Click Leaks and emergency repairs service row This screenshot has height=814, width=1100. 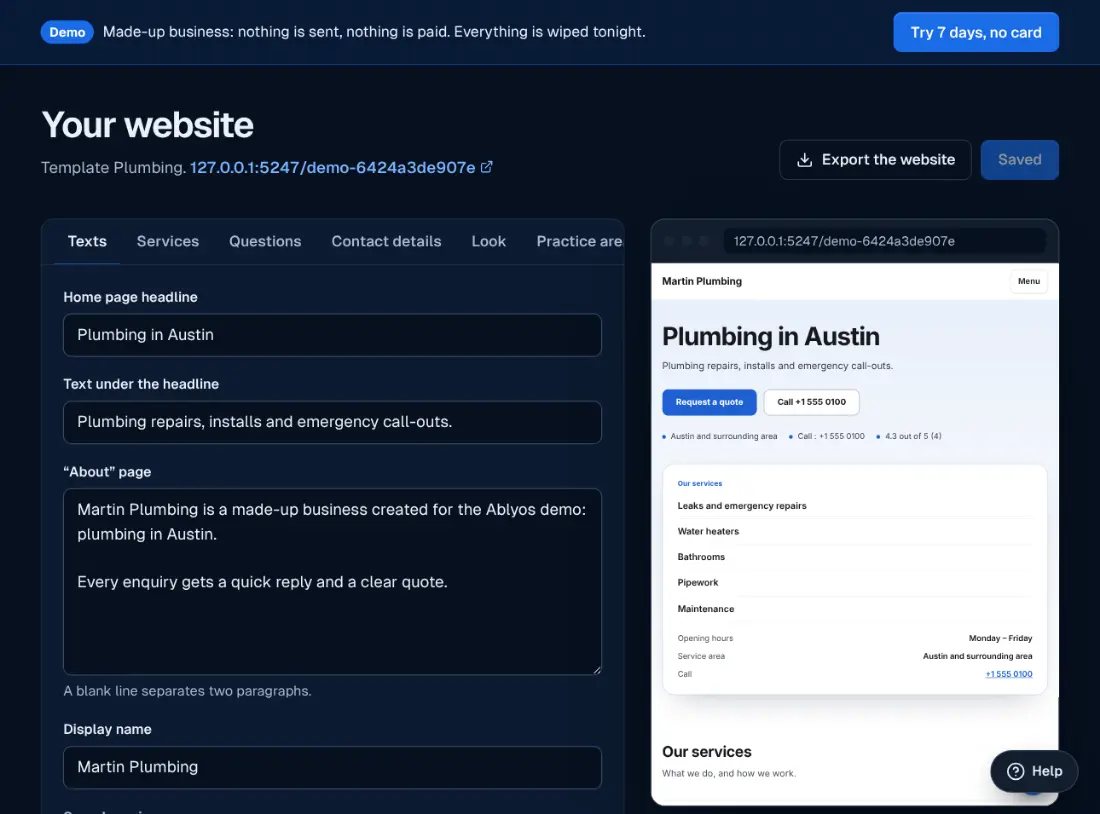click(854, 506)
